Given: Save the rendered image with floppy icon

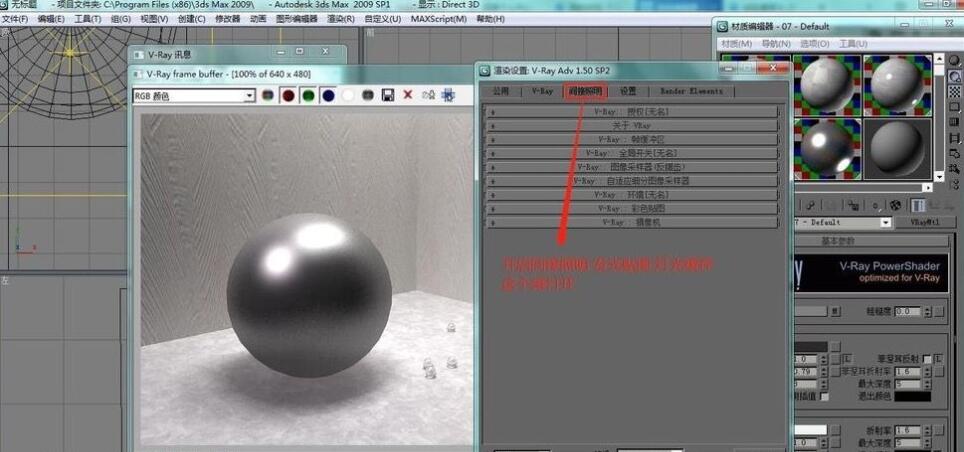Looking at the screenshot, I should 387,95.
